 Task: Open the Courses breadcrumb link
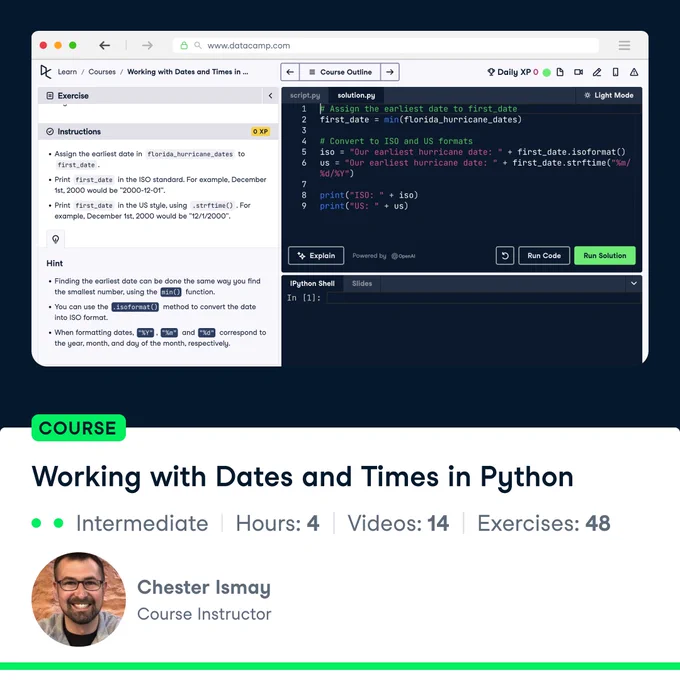coord(102,72)
